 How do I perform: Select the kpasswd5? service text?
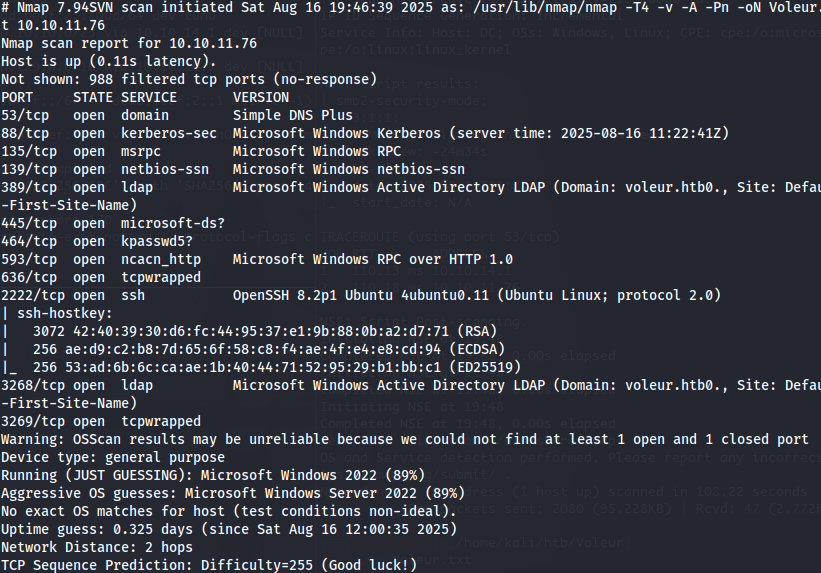click(x=157, y=241)
